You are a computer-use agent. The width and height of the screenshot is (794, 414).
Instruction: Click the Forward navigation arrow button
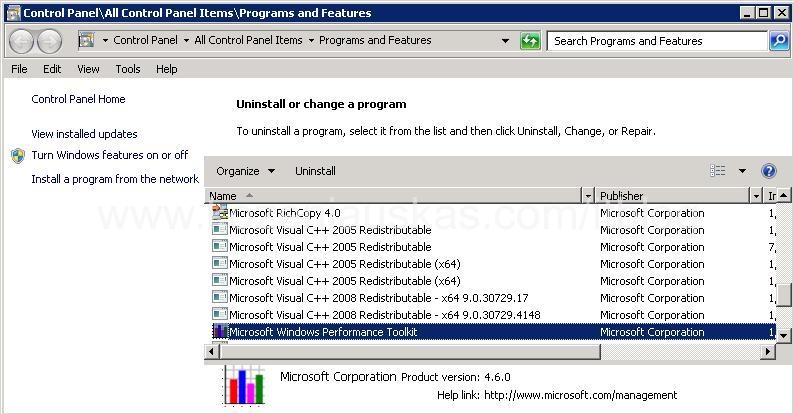[x=49, y=42]
